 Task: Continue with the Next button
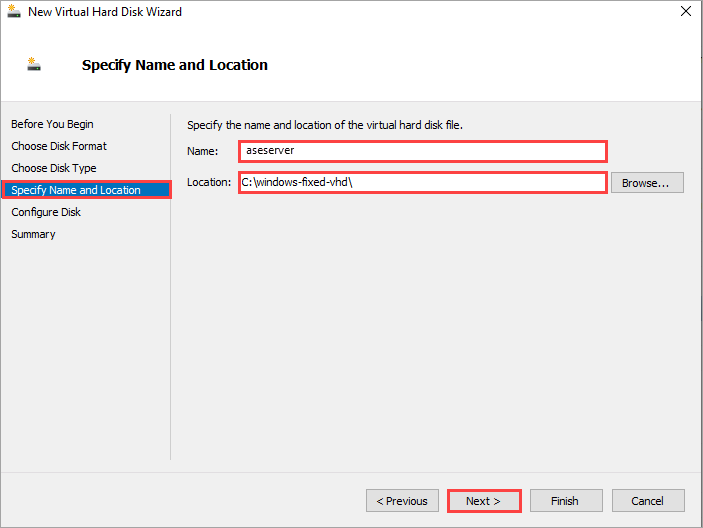pos(484,501)
